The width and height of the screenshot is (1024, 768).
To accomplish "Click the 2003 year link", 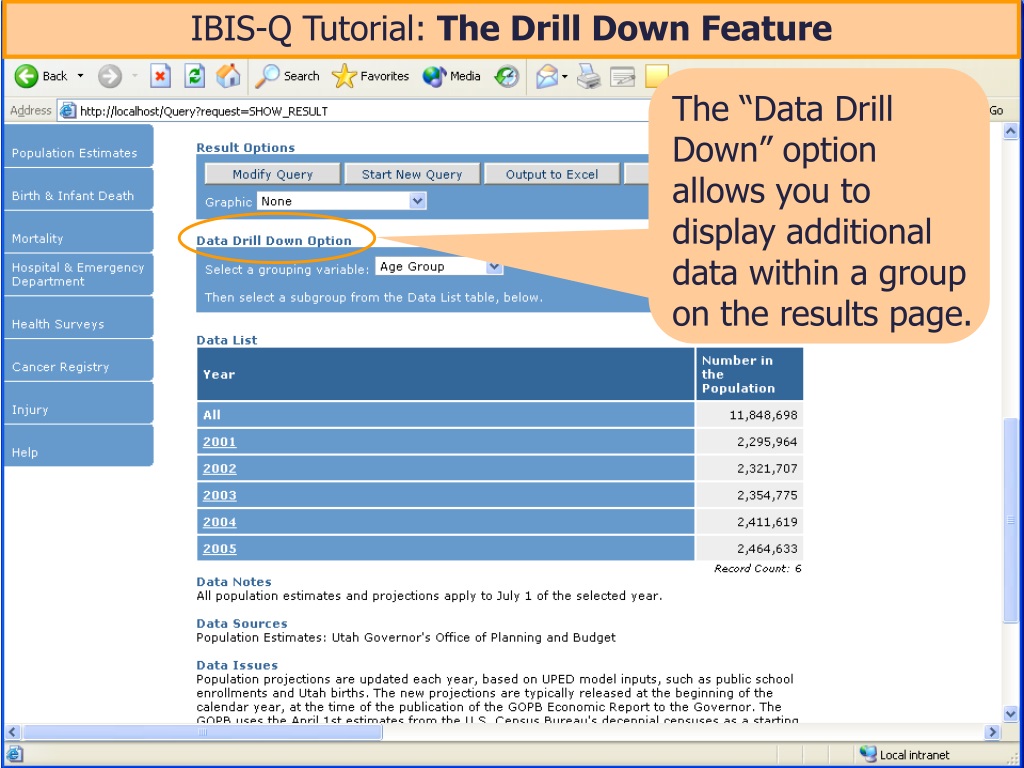I will click(219, 496).
